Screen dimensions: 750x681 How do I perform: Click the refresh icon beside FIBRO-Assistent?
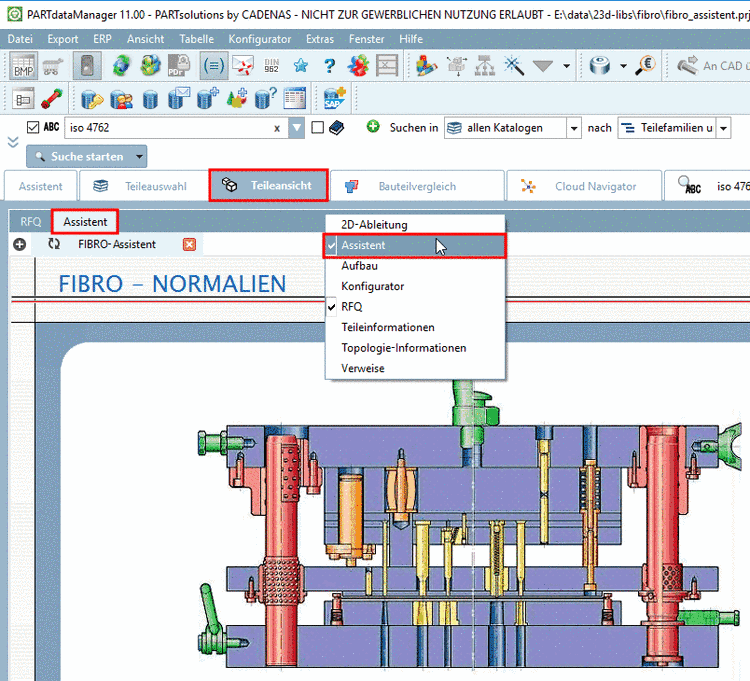coord(54,244)
